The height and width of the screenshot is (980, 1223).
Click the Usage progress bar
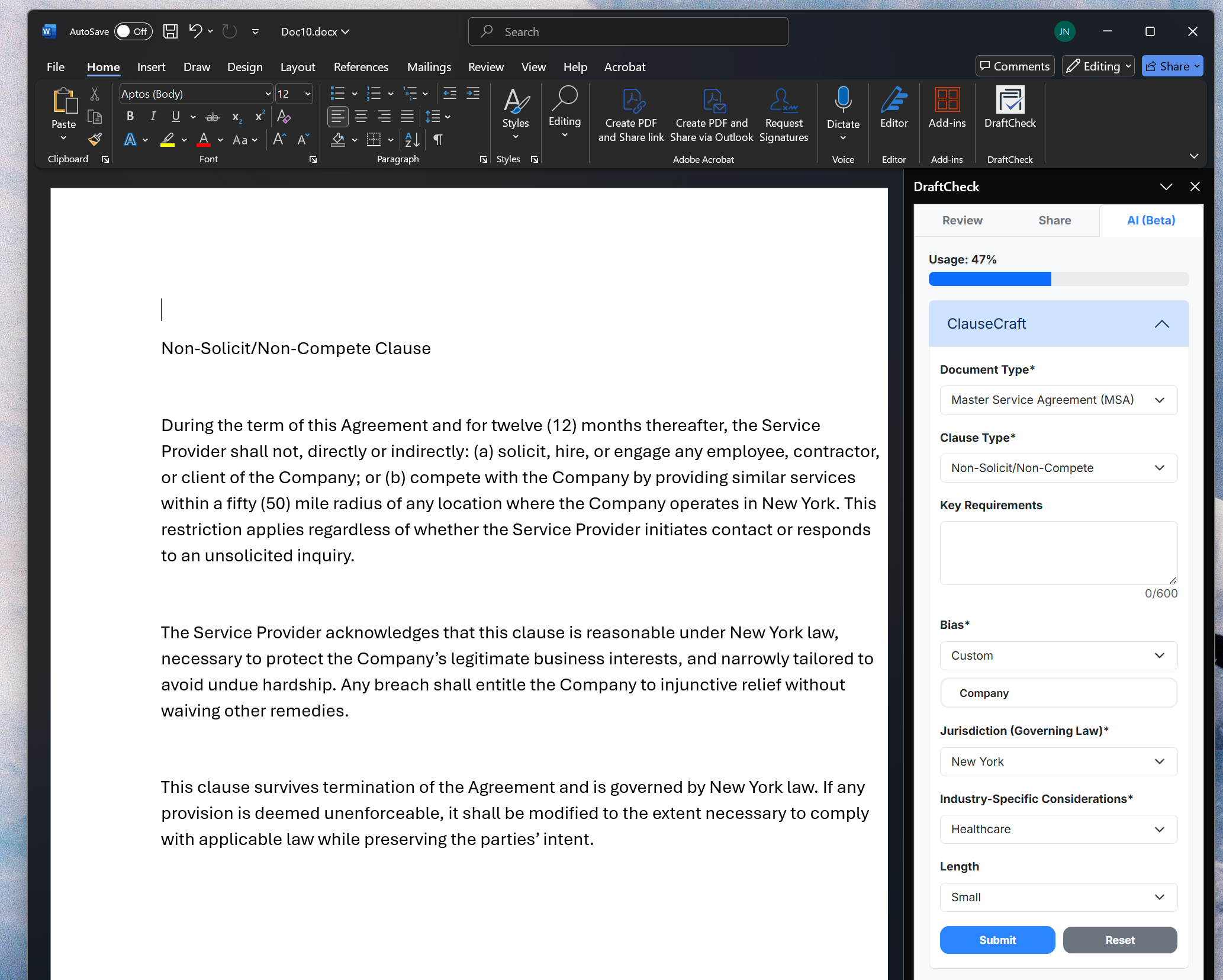click(1058, 279)
